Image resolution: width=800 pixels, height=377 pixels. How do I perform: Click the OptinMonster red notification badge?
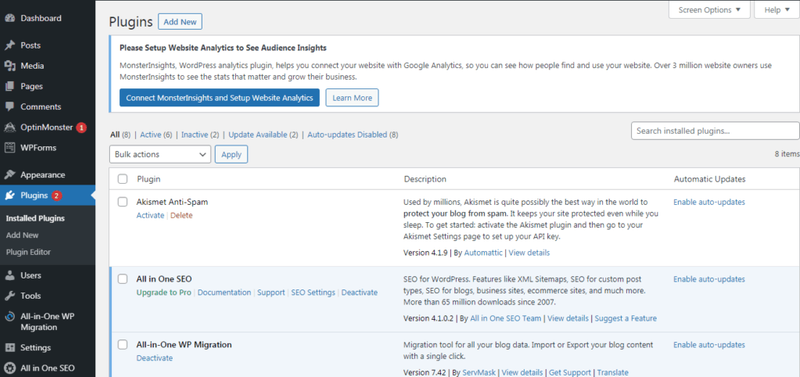point(82,128)
